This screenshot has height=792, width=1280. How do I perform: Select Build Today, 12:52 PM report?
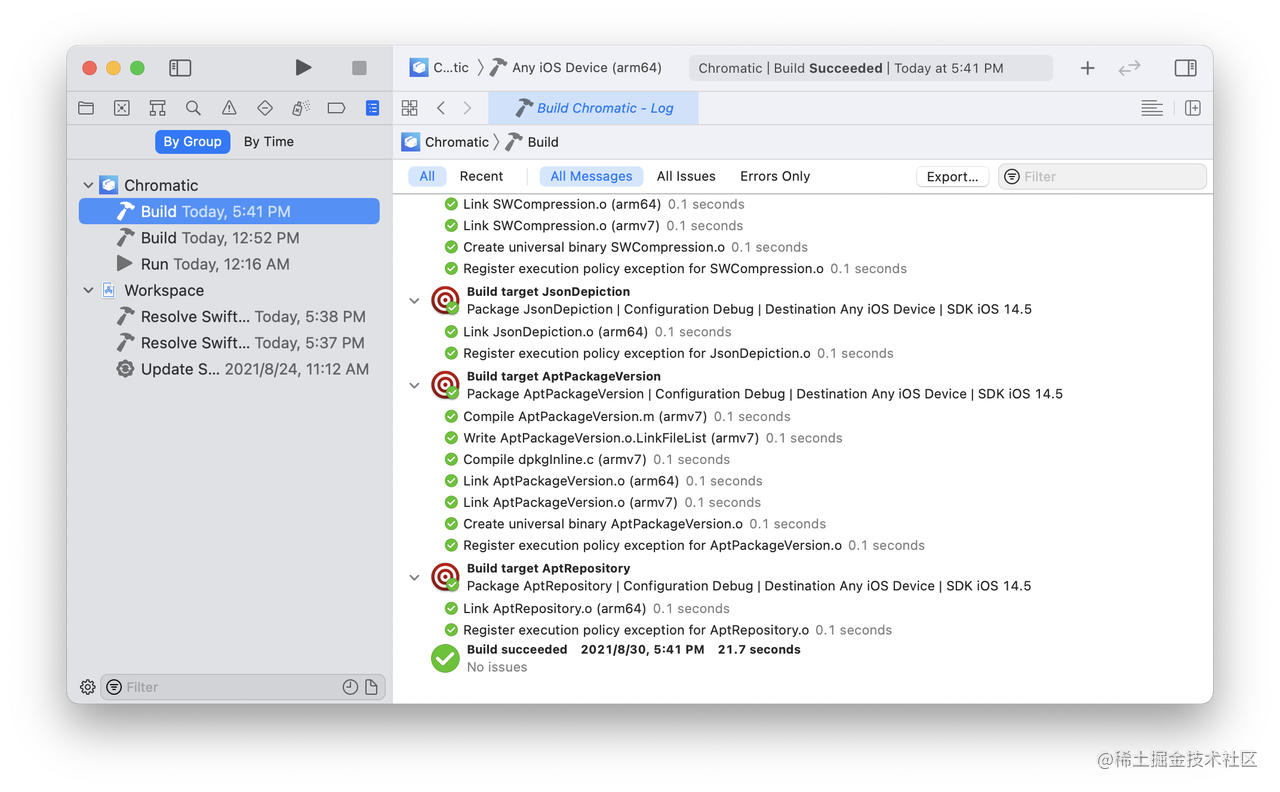tap(229, 238)
